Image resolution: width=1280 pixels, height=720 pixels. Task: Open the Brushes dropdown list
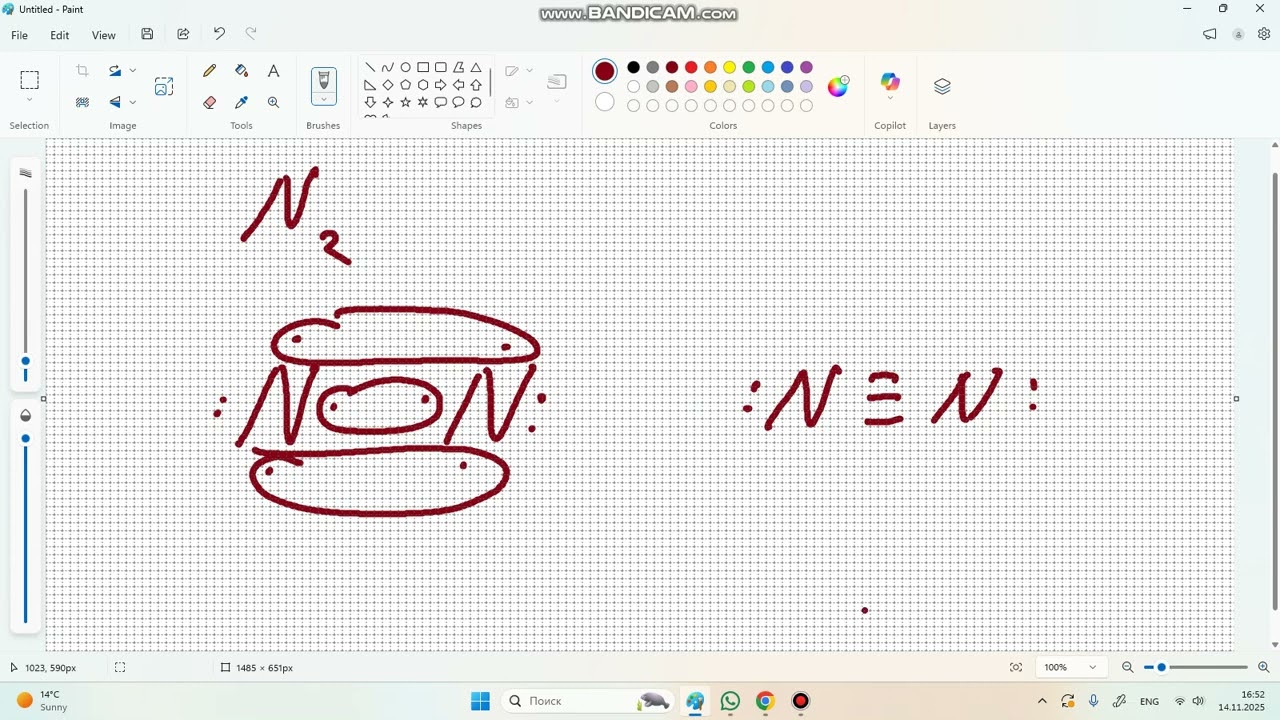[x=323, y=100]
